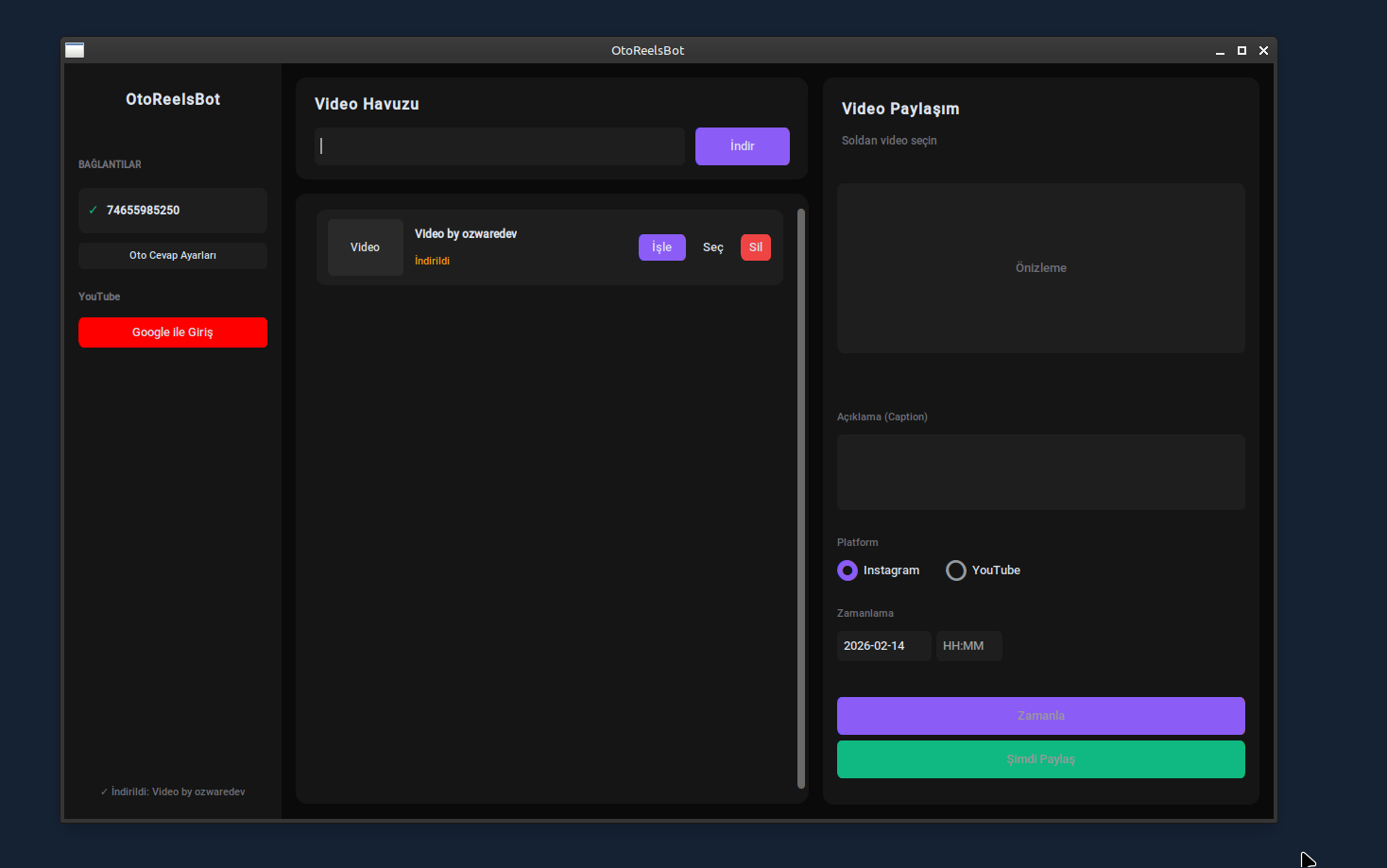Viewport: 1387px width, 868px height.
Task: Close the OtoReelsBot window
Action: point(1263,51)
